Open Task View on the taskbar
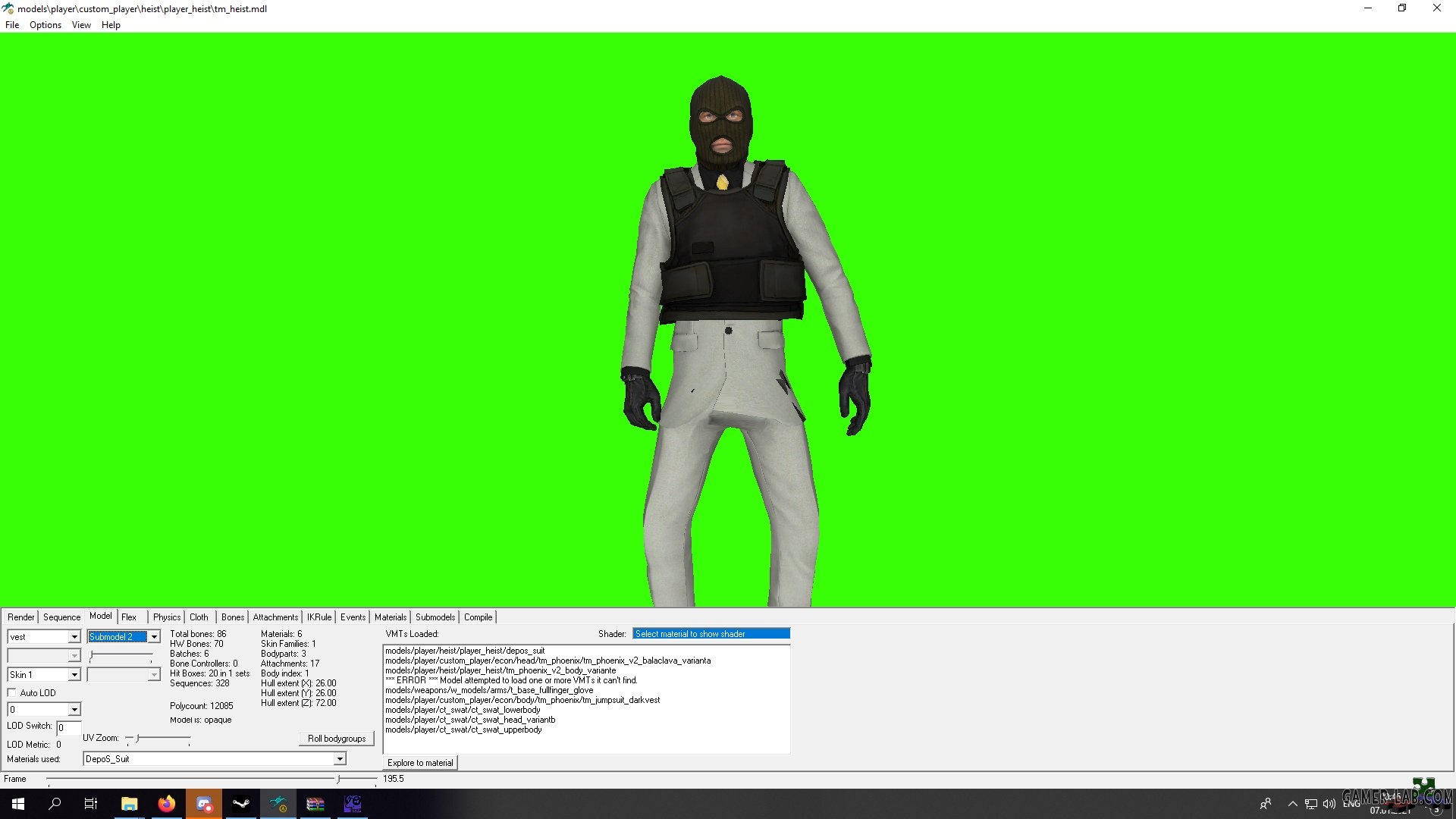Image resolution: width=1456 pixels, height=819 pixels. pos(91,804)
